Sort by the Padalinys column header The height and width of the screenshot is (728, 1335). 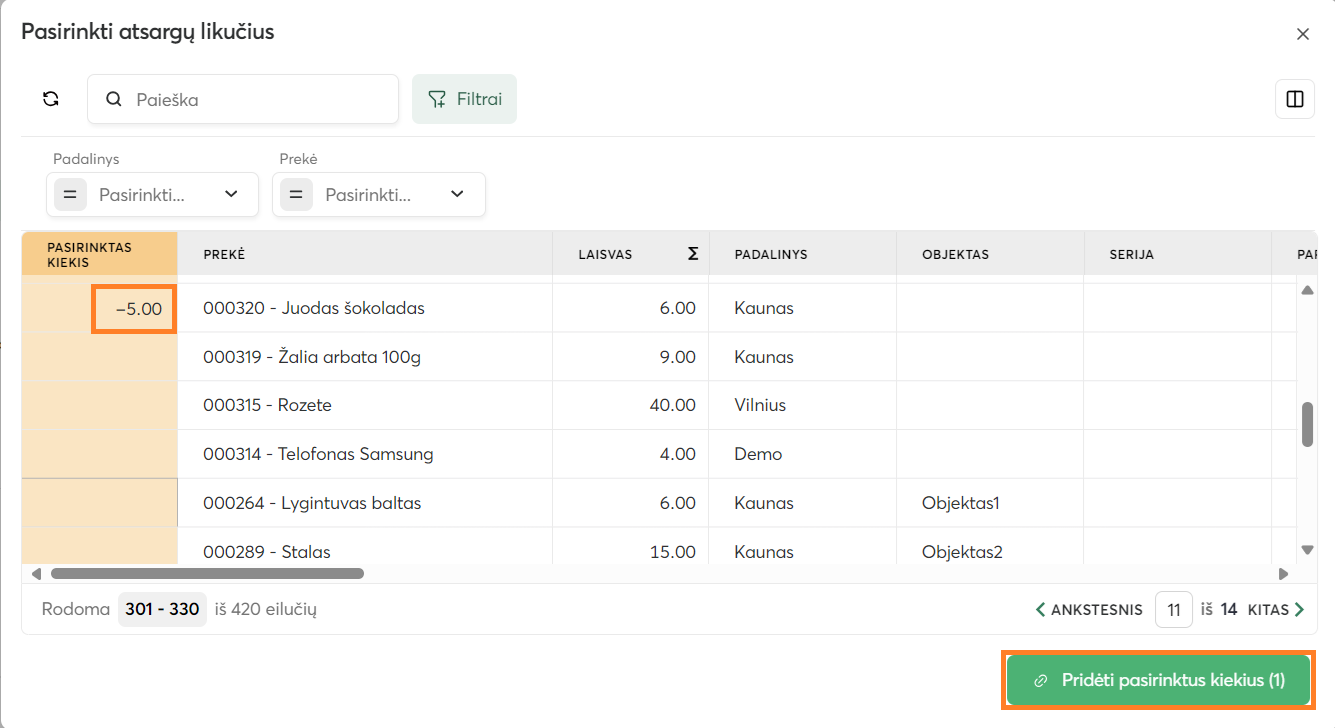tap(770, 254)
